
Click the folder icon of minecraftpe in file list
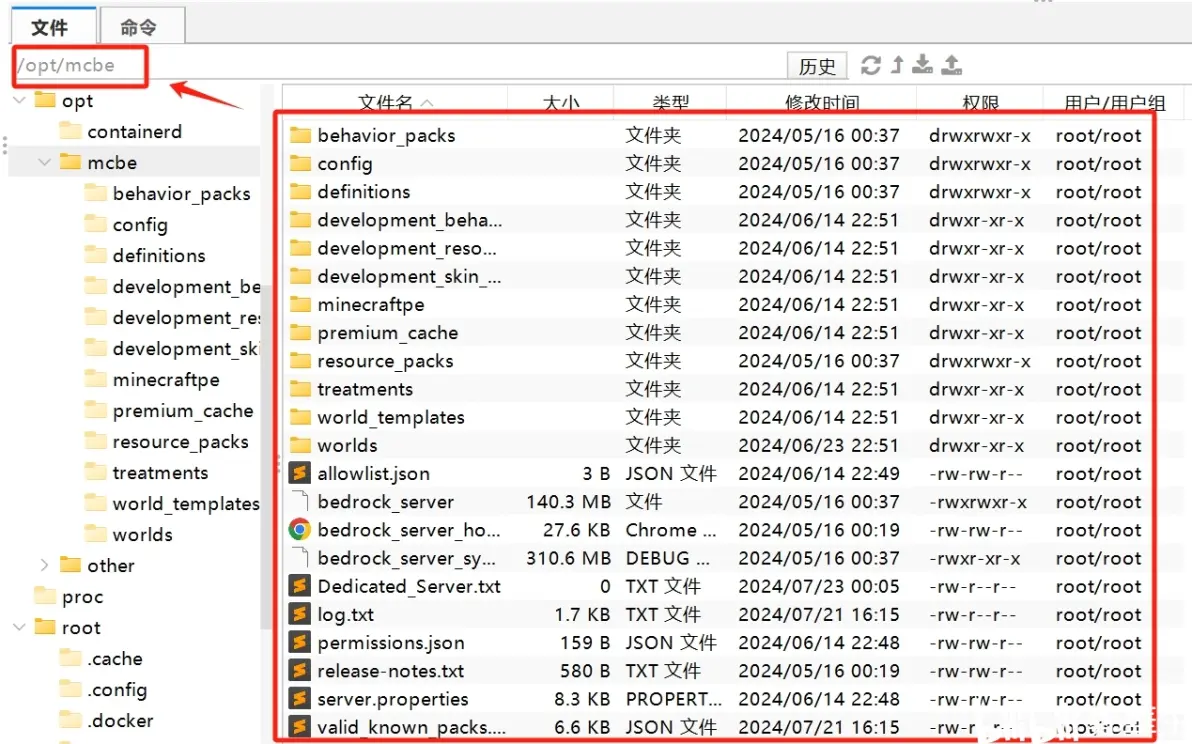[x=300, y=304]
